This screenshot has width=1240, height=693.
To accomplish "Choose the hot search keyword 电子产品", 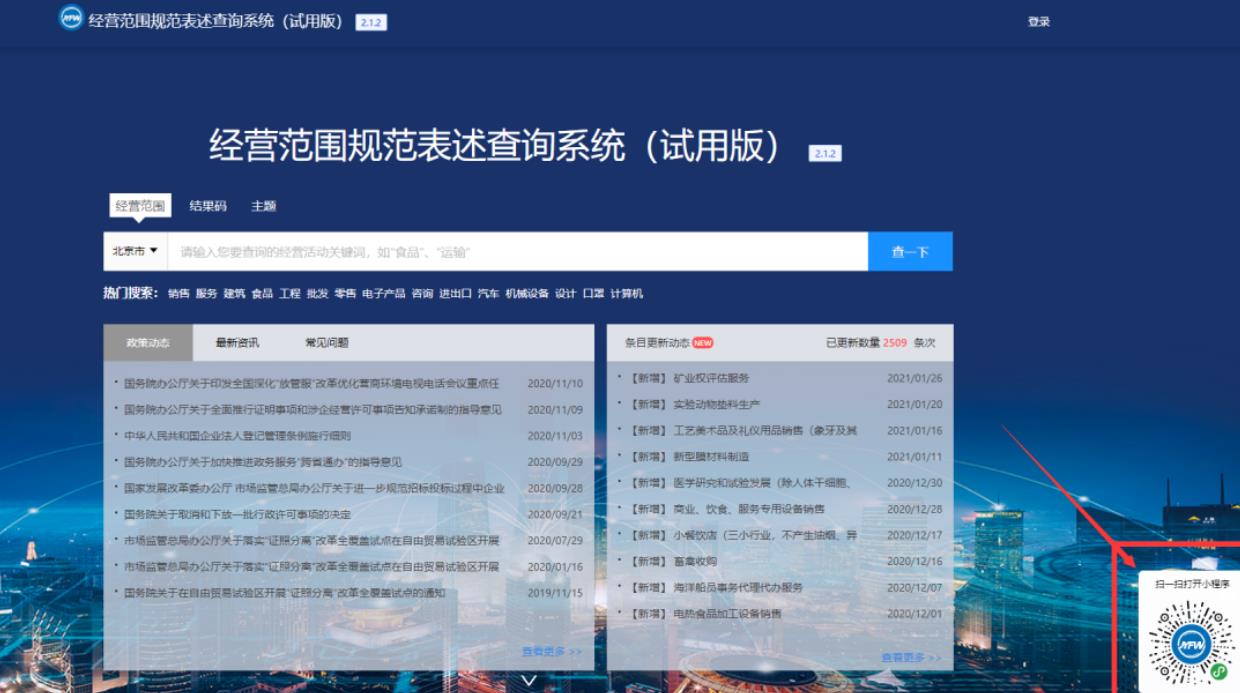I will coord(383,294).
